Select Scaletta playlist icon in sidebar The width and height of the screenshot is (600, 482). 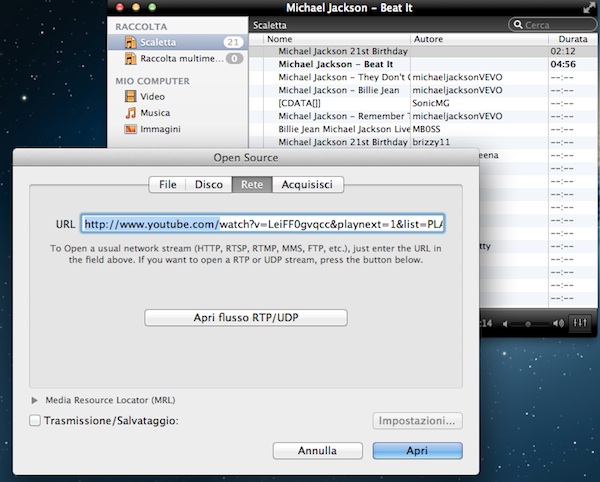click(x=131, y=42)
